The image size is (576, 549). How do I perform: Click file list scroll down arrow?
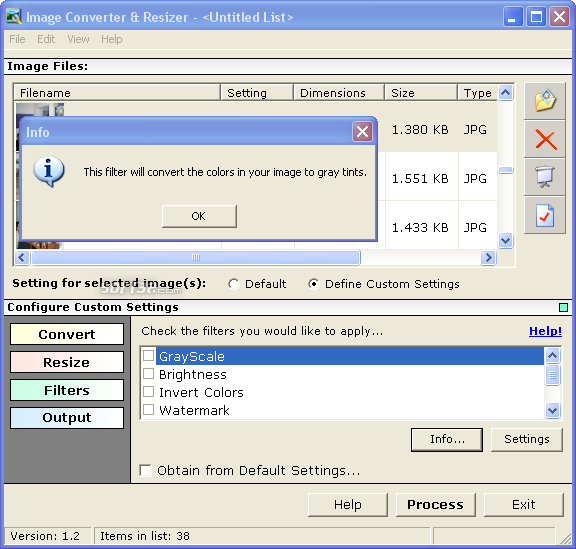click(x=505, y=241)
